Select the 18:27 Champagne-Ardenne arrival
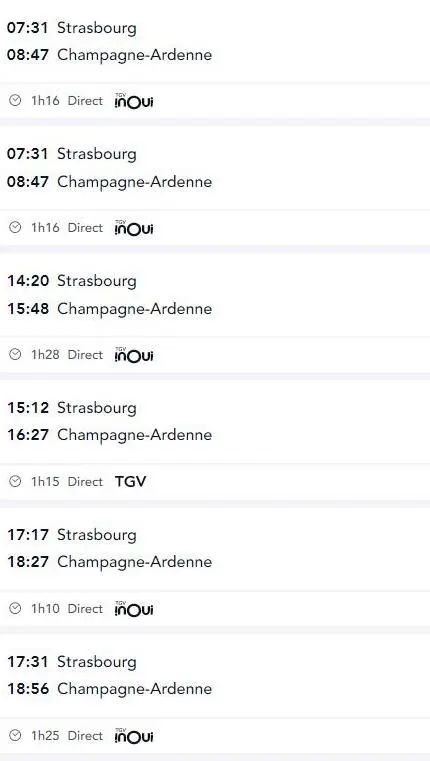This screenshot has width=430, height=761. (x=109, y=562)
